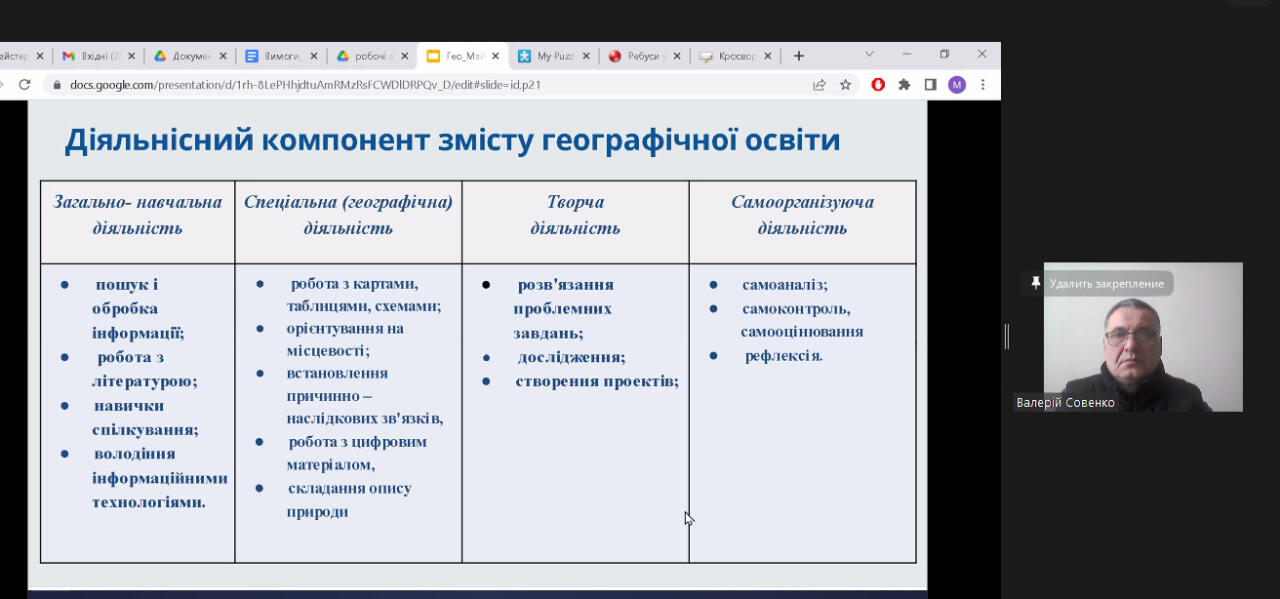Share this page from the address bar
Screen dimensions: 1280x599
point(819,85)
